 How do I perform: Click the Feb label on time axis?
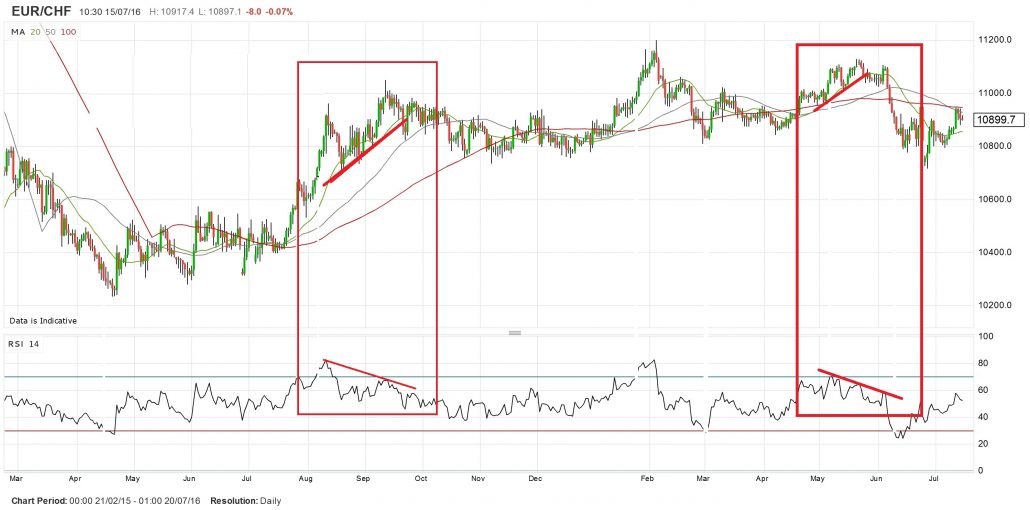(648, 480)
